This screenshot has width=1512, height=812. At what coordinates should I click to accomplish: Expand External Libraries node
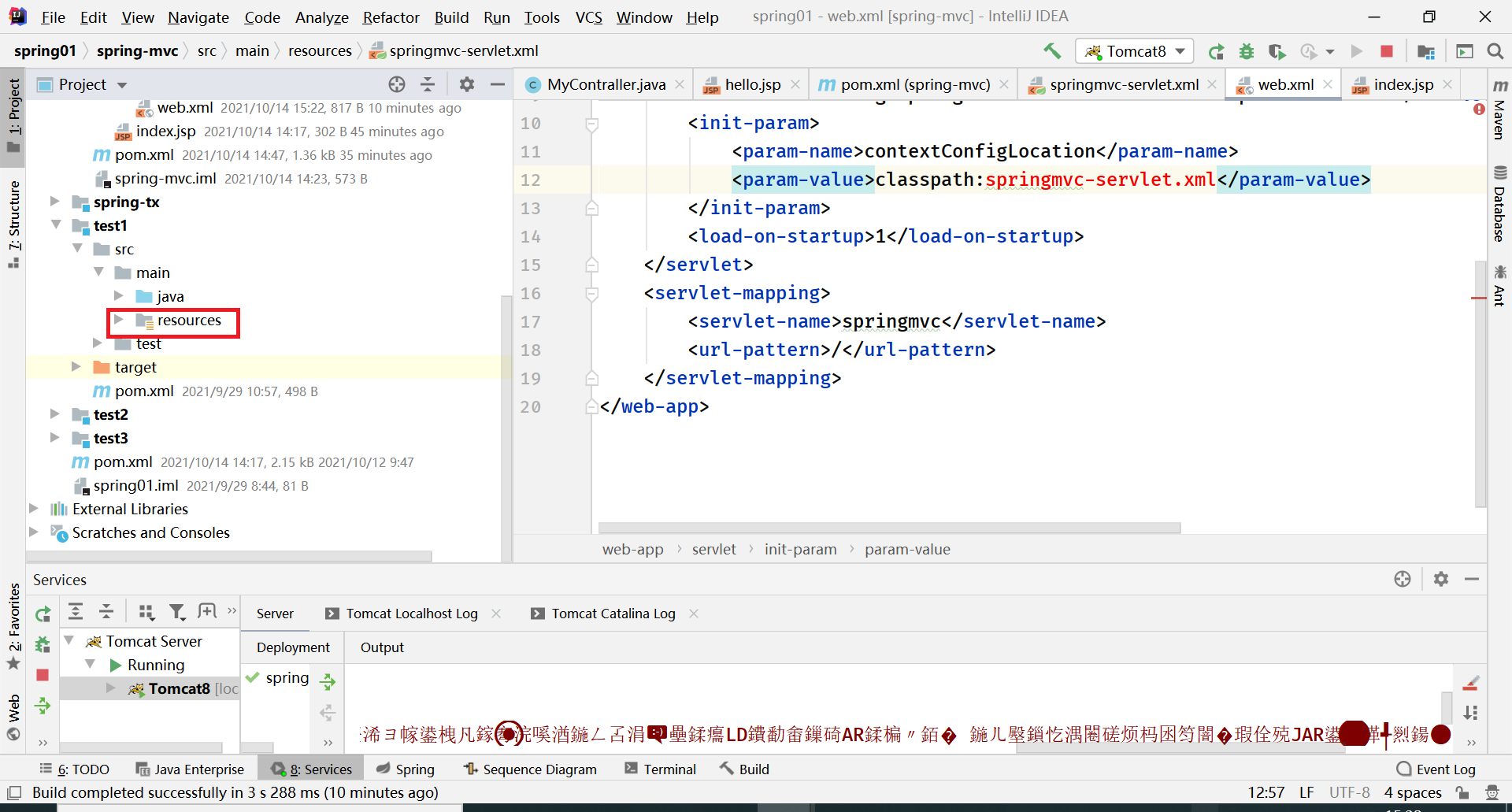34,509
